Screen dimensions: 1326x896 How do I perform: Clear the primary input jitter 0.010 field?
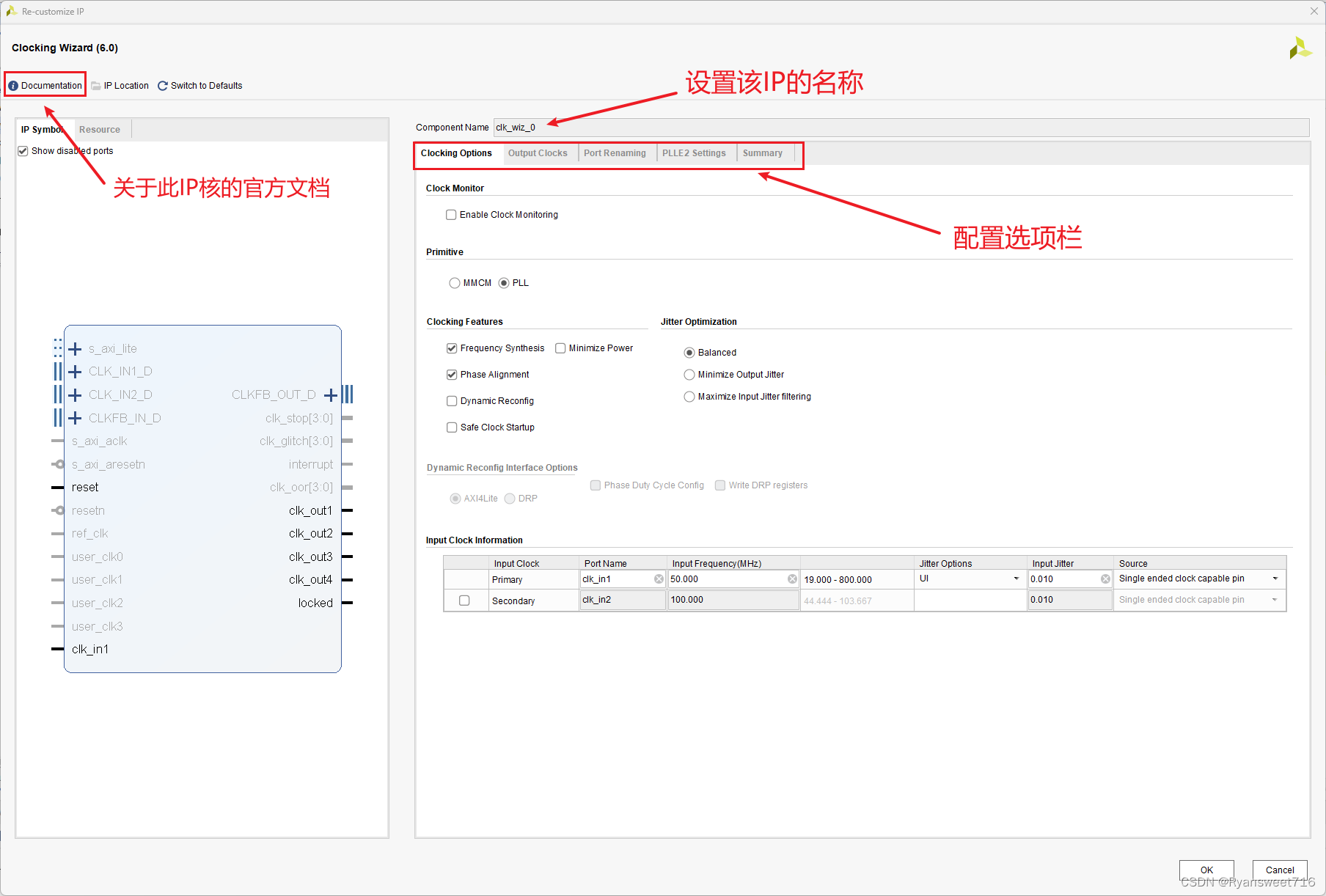click(1105, 579)
